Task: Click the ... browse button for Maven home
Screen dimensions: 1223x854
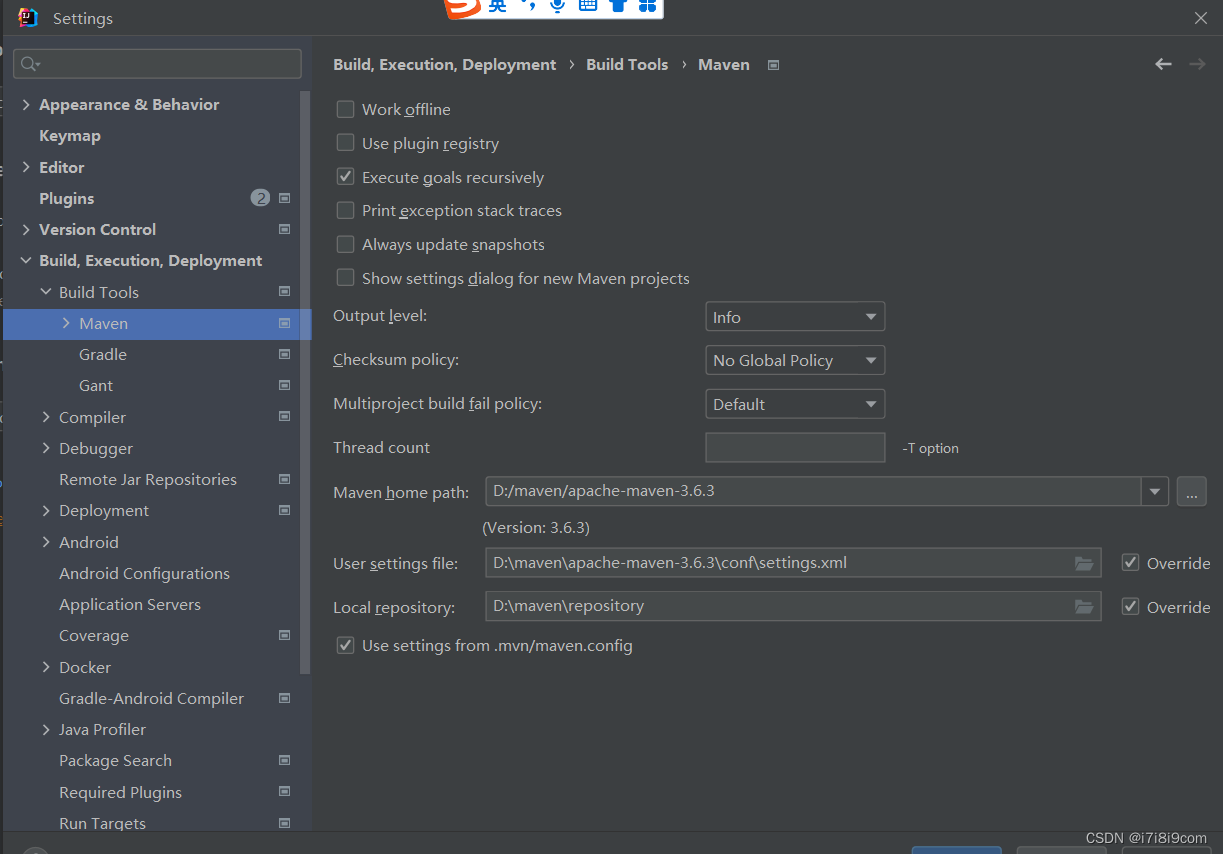Action: [1191, 491]
